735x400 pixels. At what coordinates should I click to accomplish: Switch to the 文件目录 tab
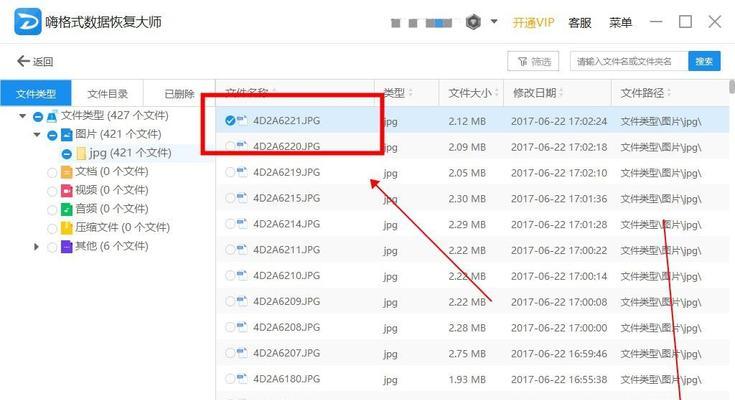tap(107, 93)
